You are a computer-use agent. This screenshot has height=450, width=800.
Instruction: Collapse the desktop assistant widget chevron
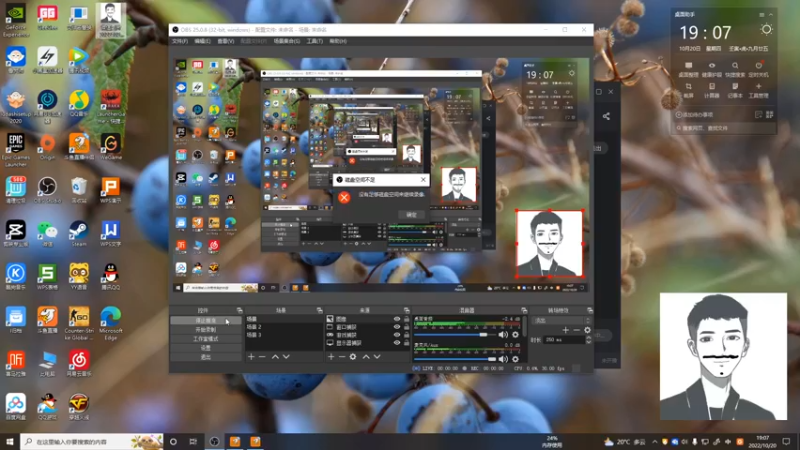(771, 15)
